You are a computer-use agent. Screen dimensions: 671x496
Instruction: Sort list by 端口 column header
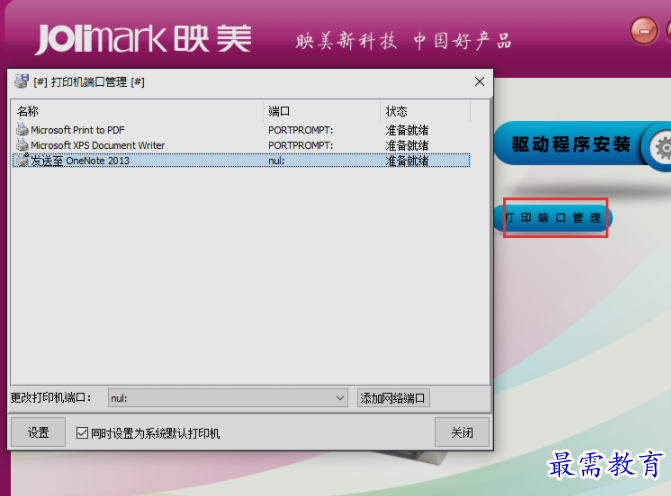[321, 111]
